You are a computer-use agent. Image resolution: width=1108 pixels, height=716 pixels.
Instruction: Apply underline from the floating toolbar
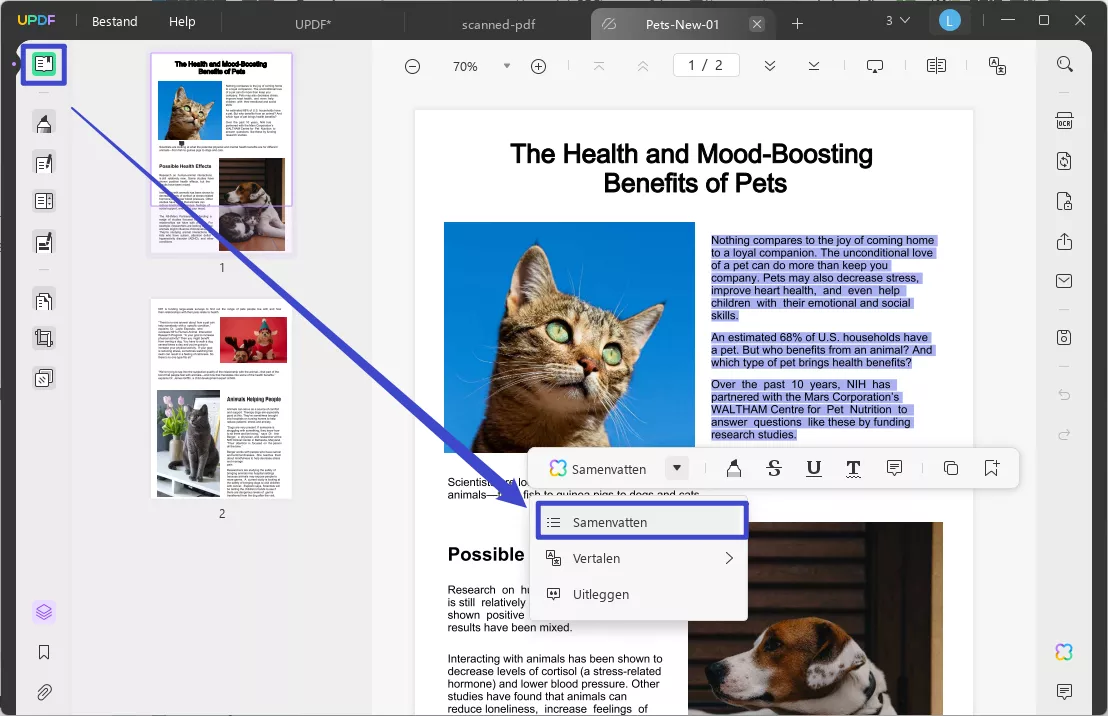click(x=814, y=468)
